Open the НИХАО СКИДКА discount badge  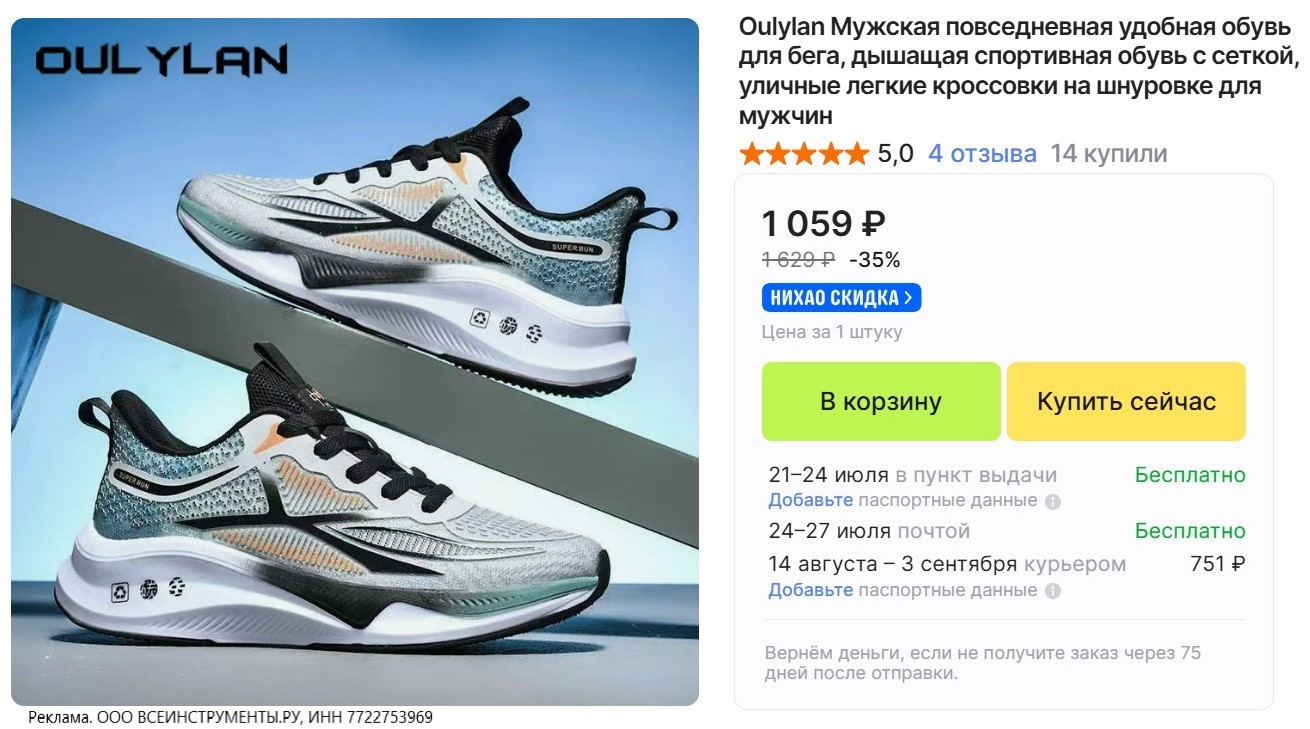coord(841,298)
